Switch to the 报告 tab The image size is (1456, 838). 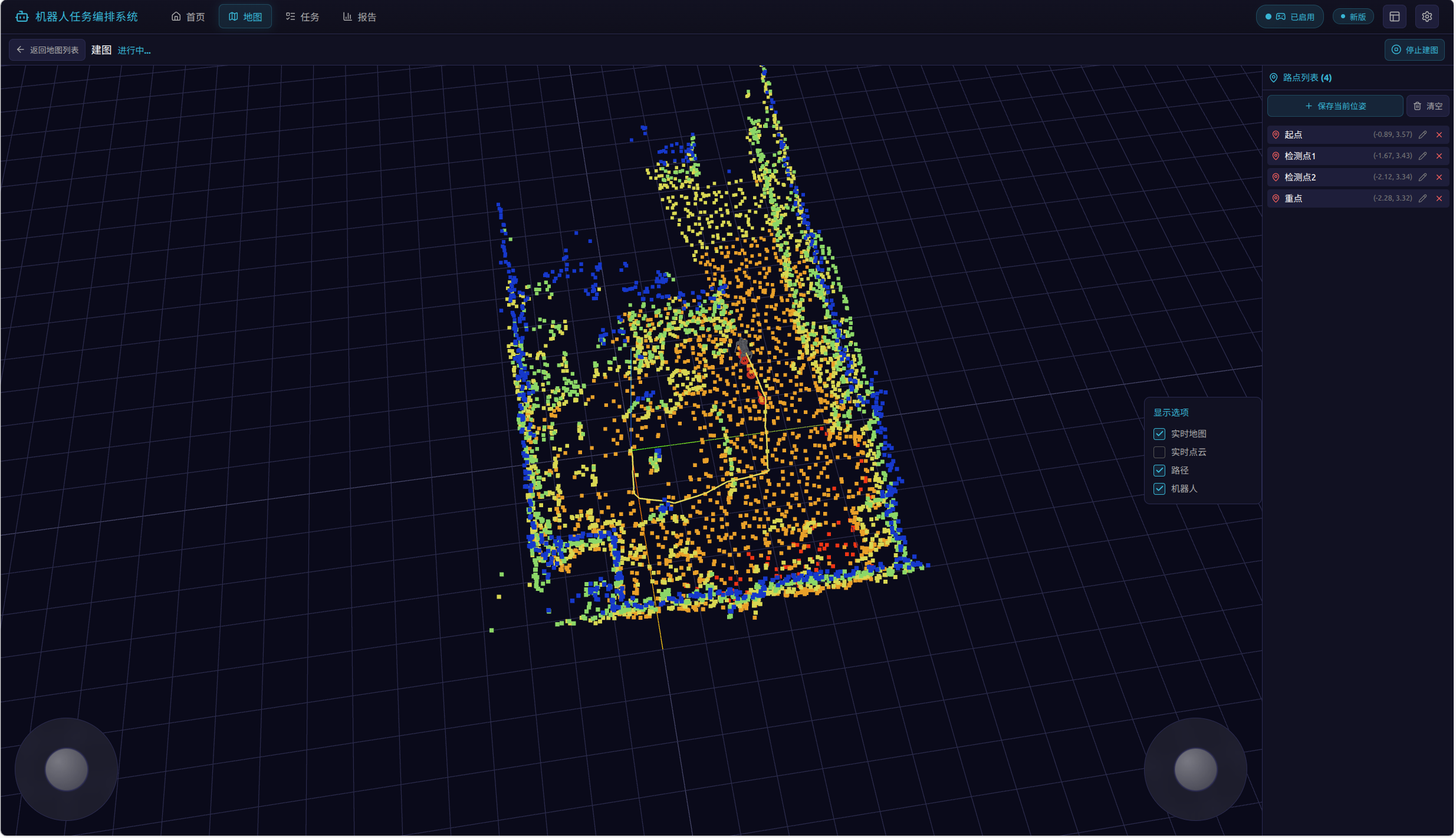click(360, 17)
